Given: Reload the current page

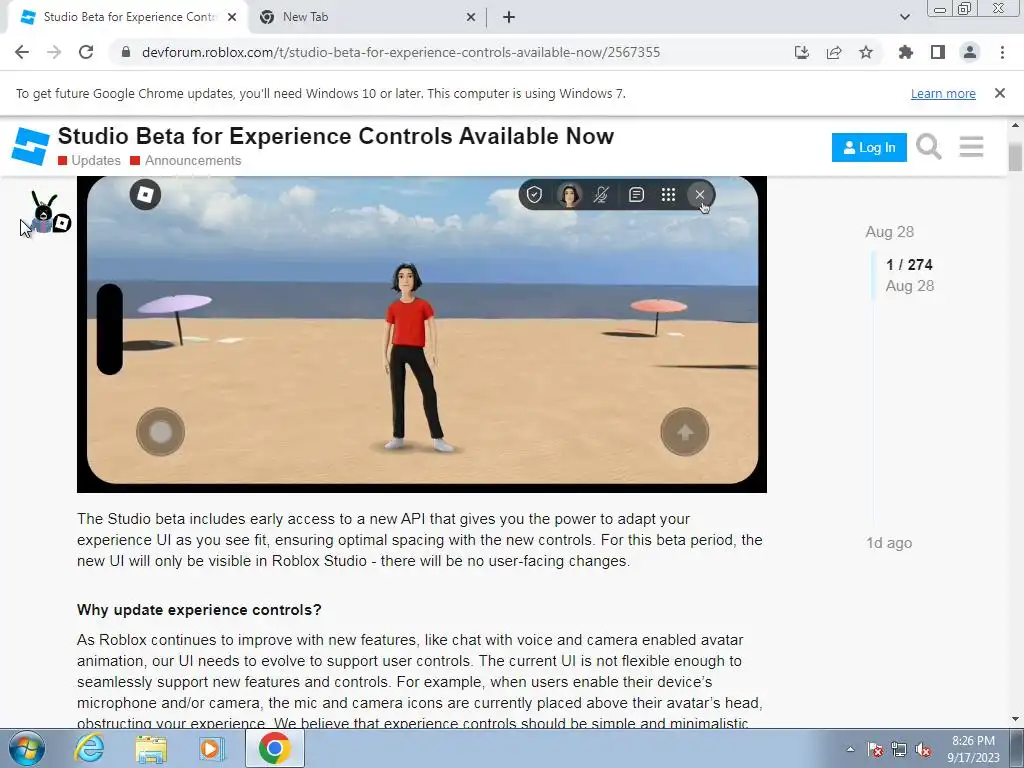Looking at the screenshot, I should click(x=86, y=52).
